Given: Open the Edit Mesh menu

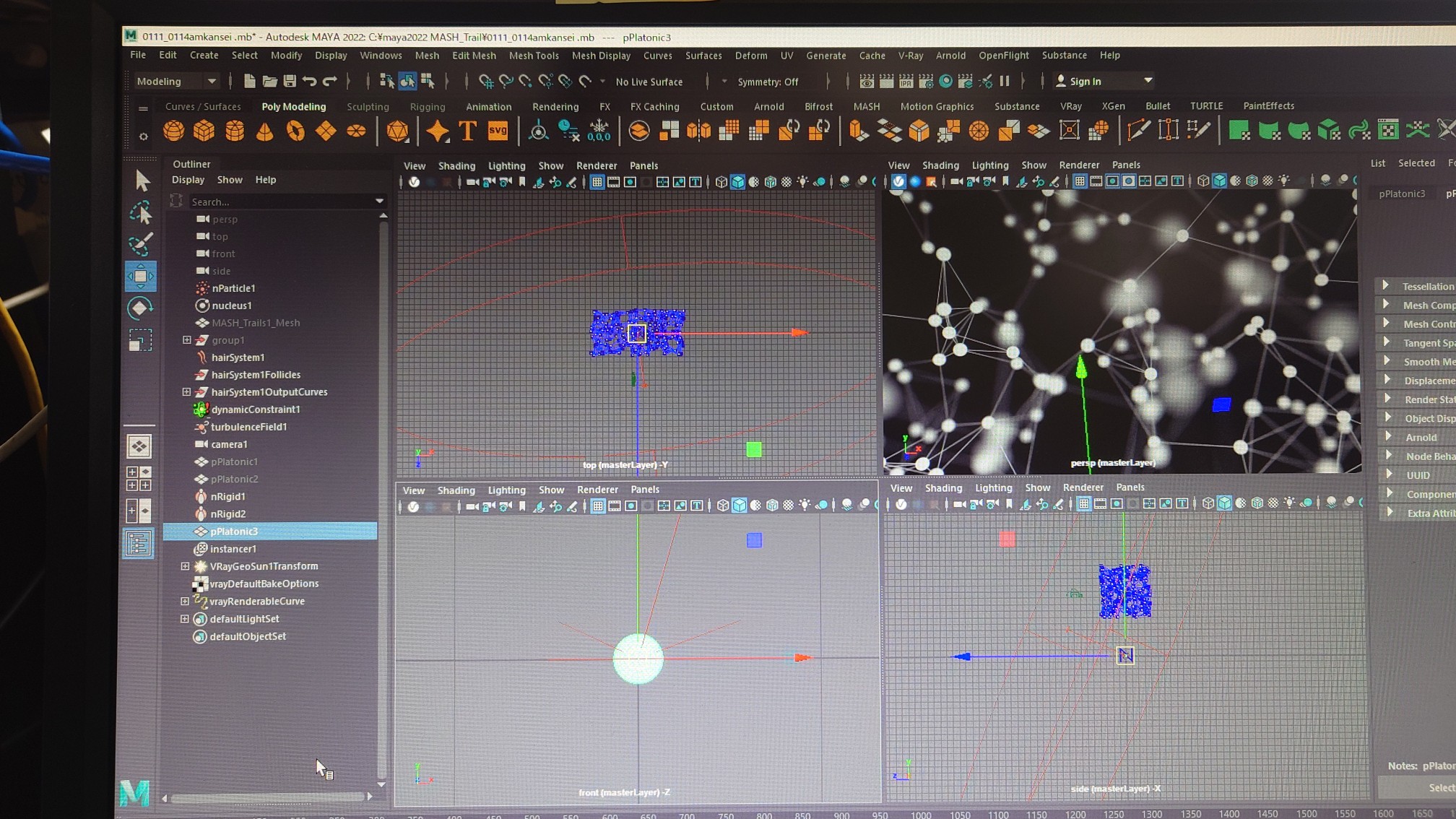Looking at the screenshot, I should coord(474,56).
